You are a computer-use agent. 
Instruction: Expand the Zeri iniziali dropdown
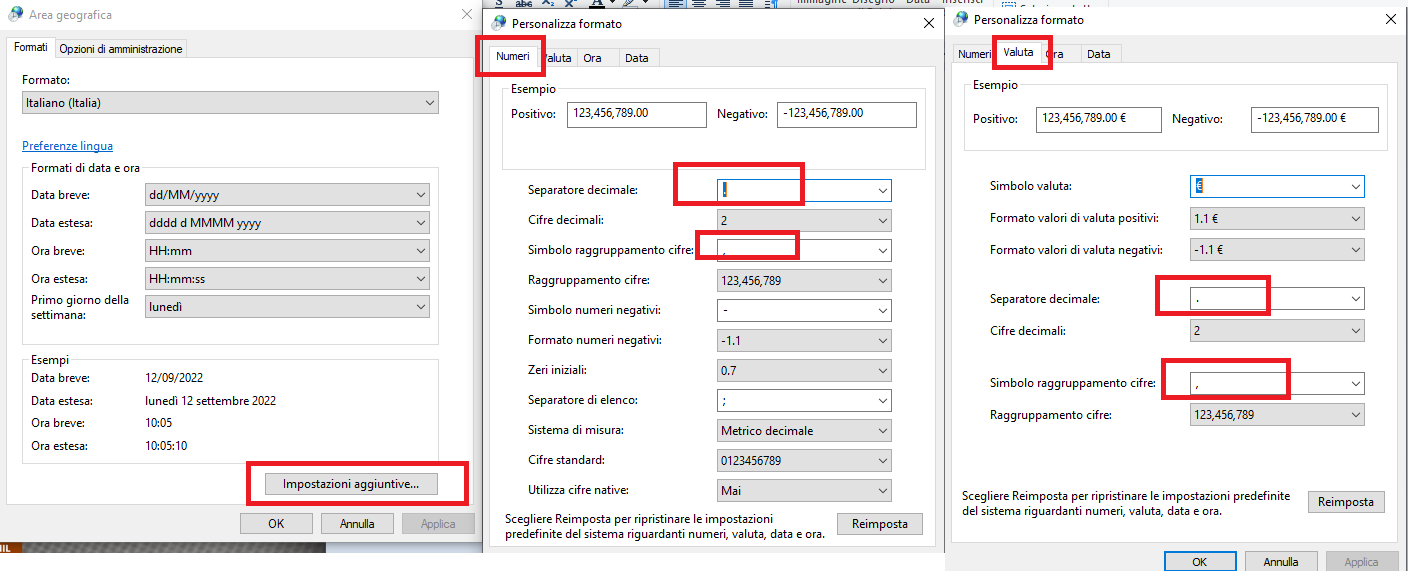804,370
